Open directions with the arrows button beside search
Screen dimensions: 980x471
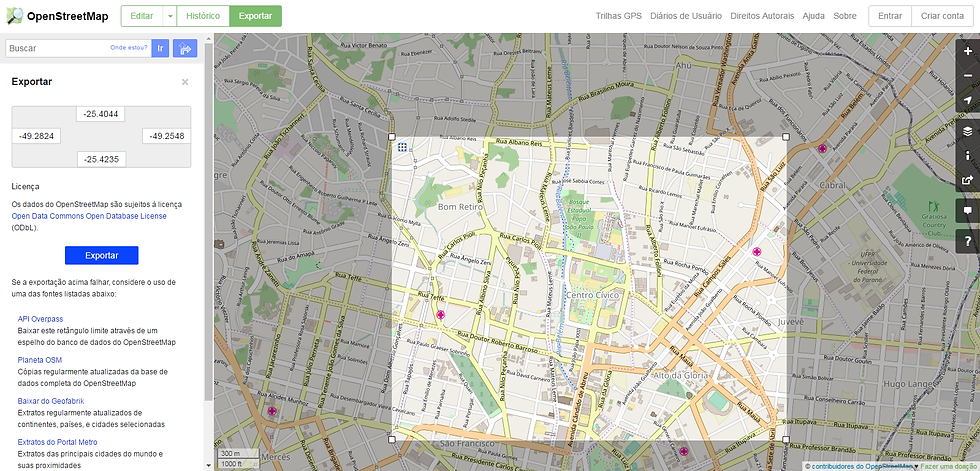point(185,48)
